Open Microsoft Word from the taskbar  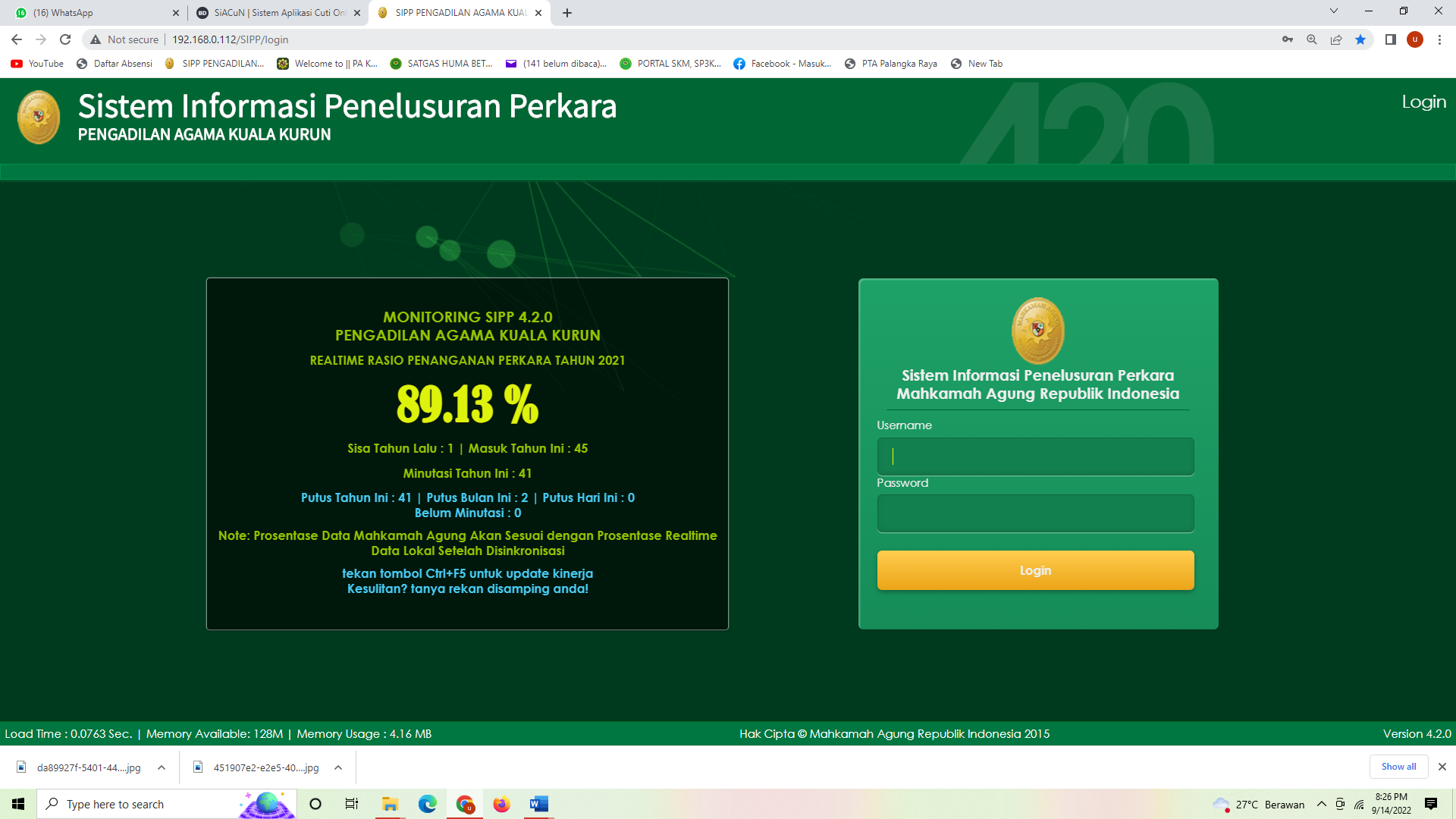click(x=538, y=804)
